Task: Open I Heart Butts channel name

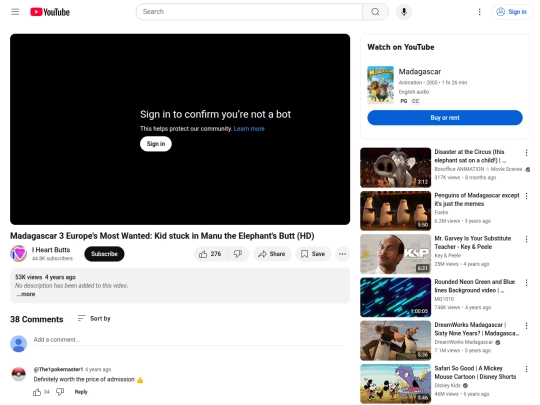Action: pos(51,250)
